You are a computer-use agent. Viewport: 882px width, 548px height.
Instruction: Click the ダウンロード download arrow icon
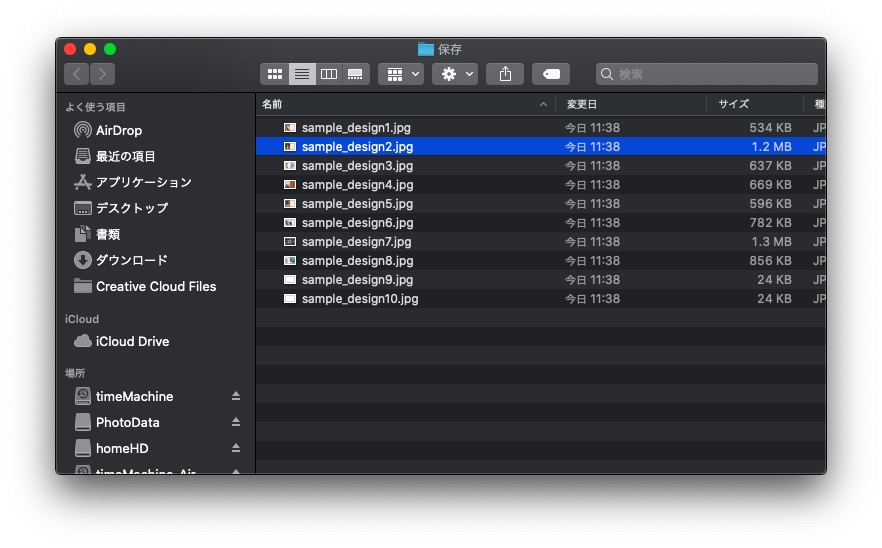click(83, 260)
